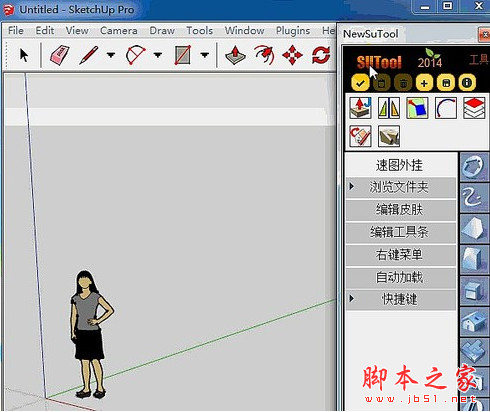
Task: Open the Edit menu
Action: coord(45,31)
